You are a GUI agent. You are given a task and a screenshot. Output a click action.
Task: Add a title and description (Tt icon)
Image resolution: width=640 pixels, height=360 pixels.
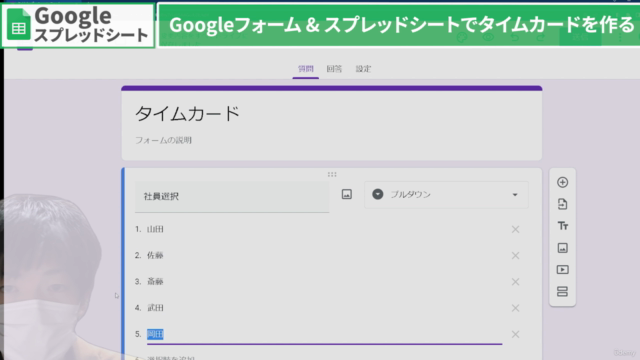562,226
